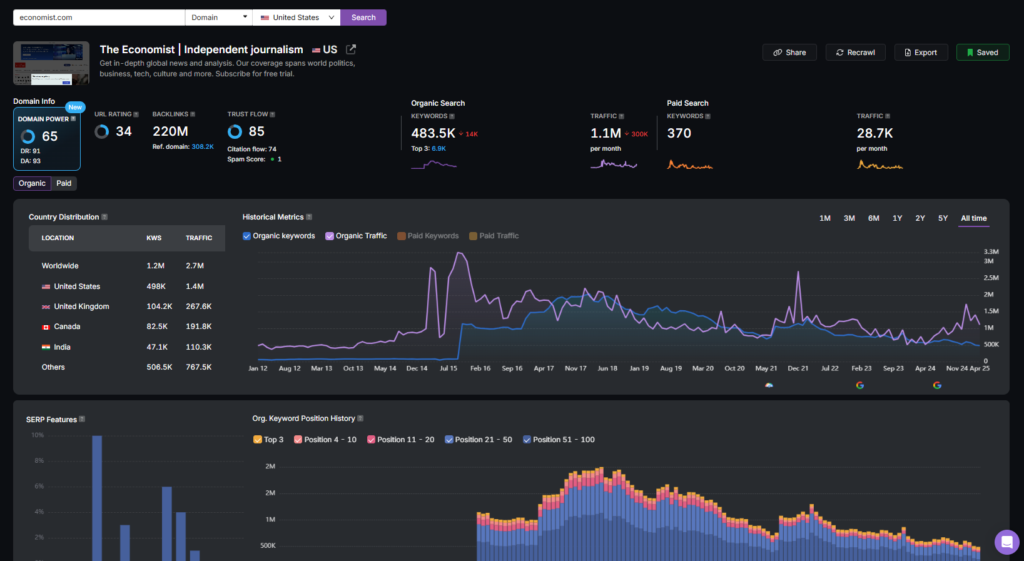Toggle the Organic keywords checkbox

247,236
